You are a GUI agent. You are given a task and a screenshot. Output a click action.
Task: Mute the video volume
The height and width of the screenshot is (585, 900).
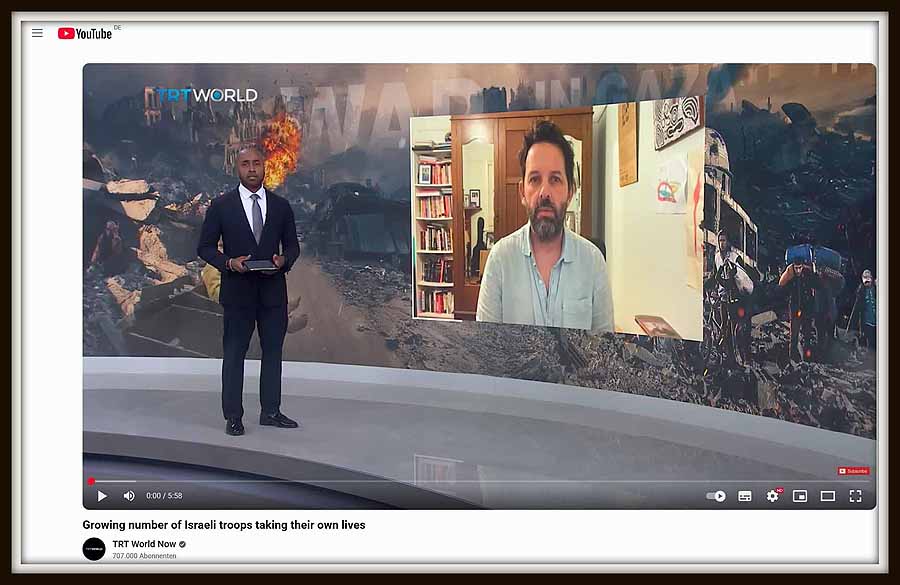point(129,496)
